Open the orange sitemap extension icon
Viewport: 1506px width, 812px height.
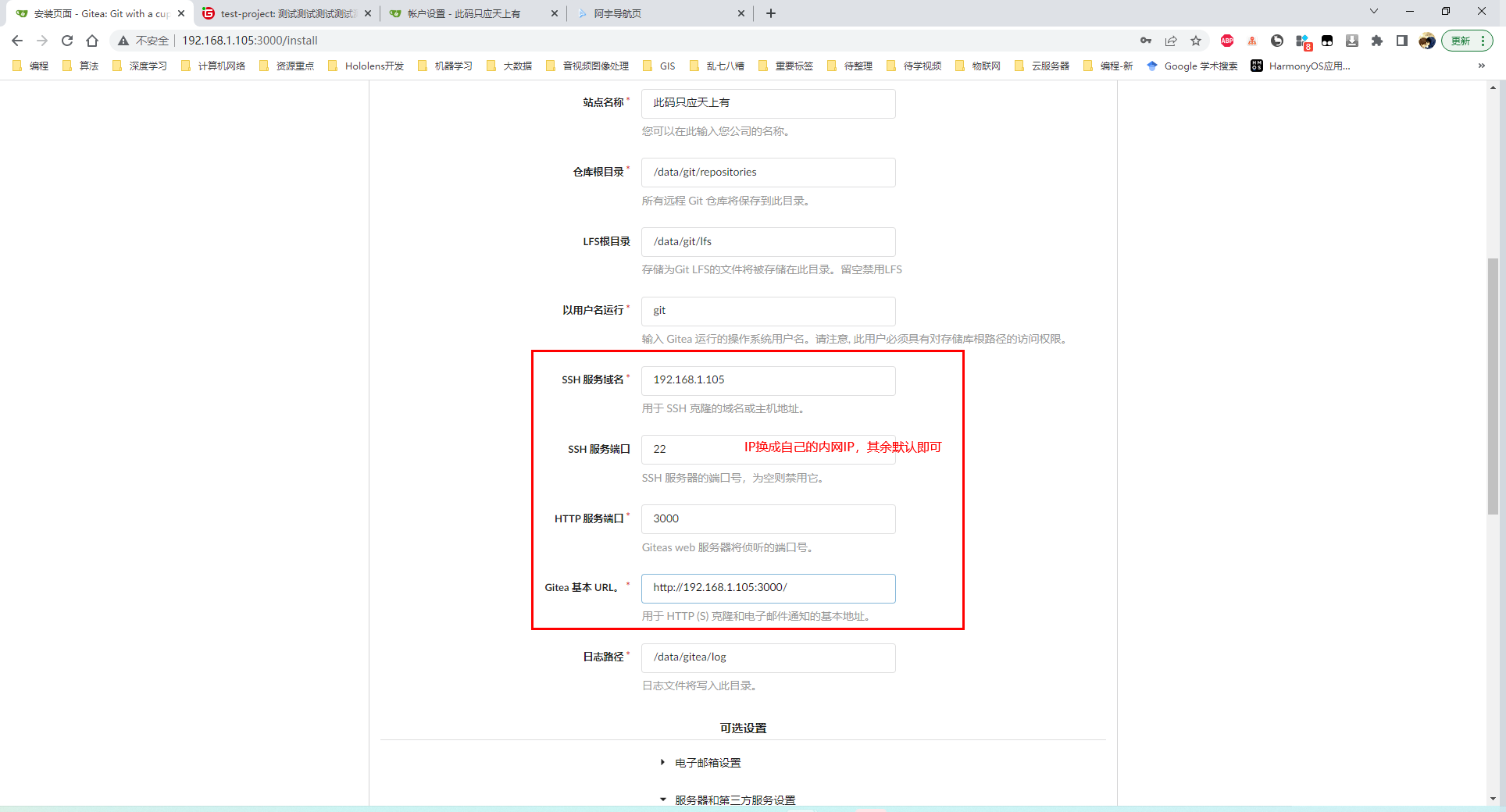point(1252,41)
